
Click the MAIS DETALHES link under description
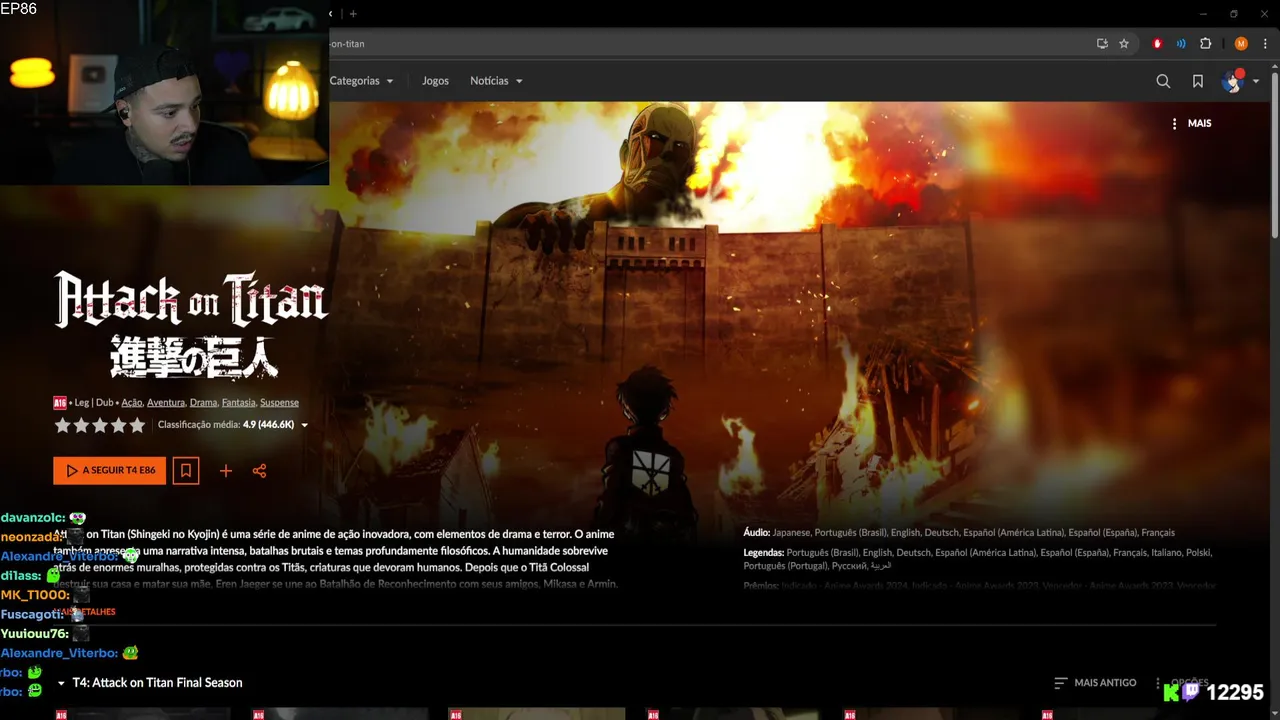85,612
